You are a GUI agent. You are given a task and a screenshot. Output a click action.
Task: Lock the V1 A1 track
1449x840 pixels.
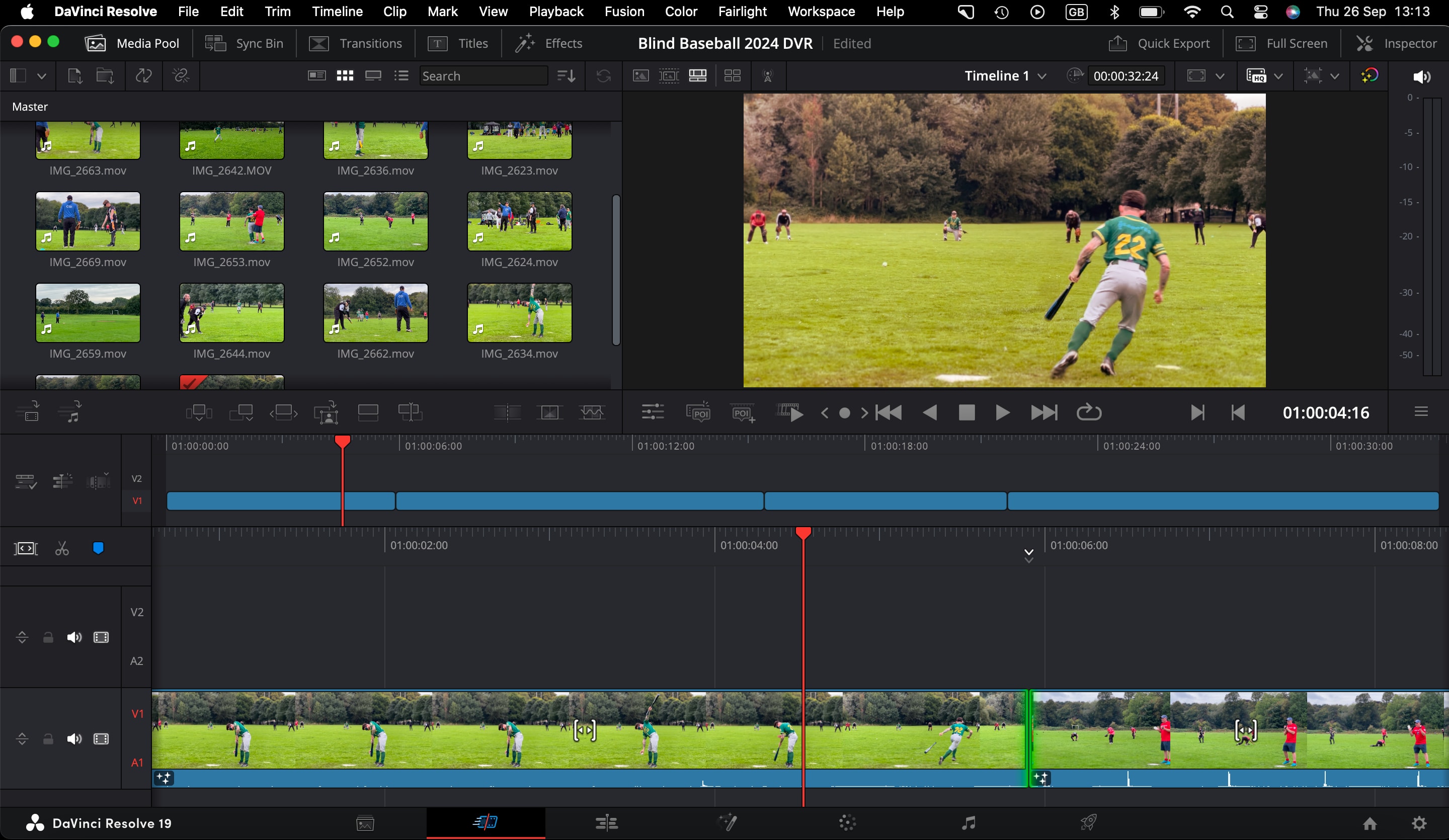click(x=48, y=739)
